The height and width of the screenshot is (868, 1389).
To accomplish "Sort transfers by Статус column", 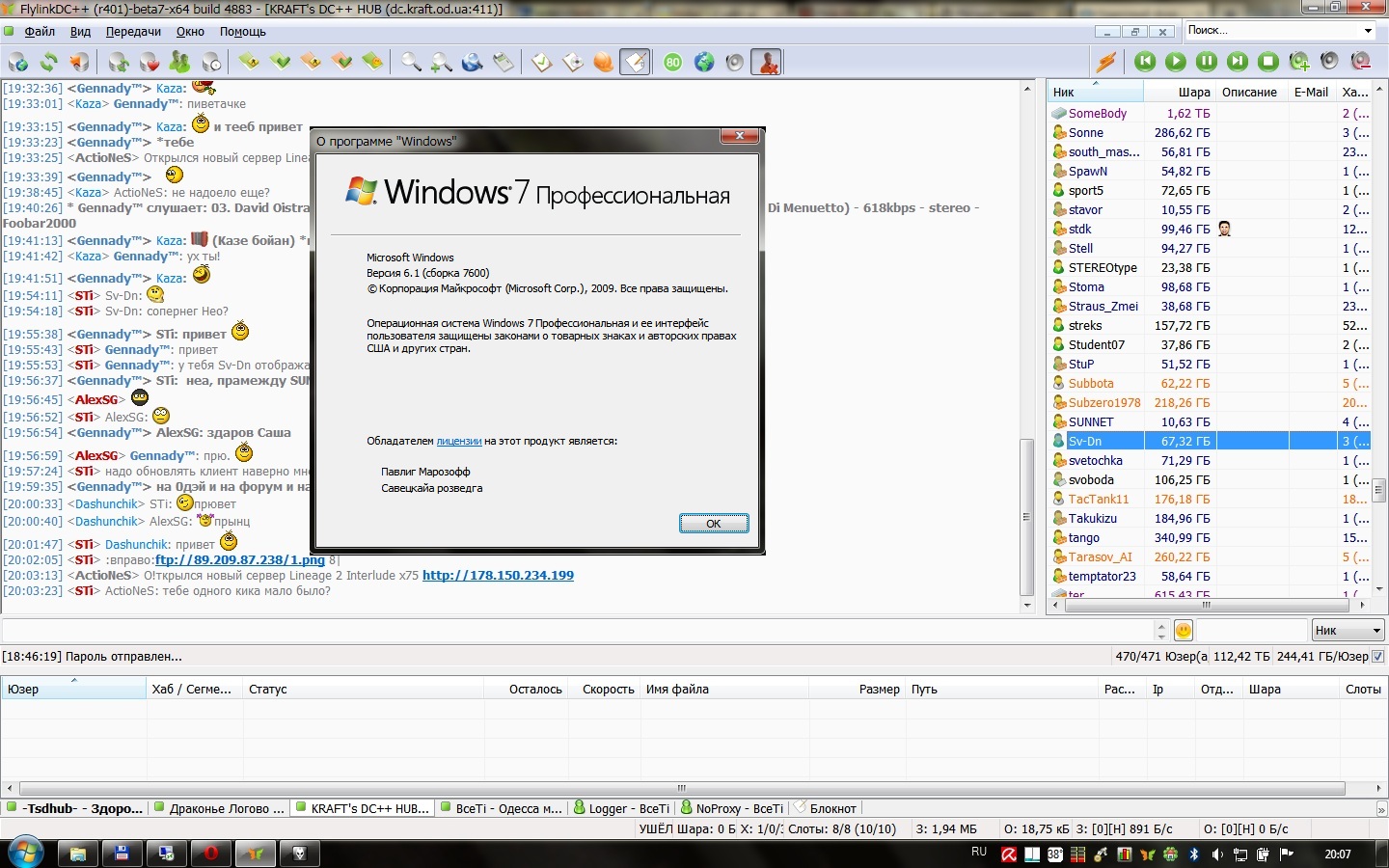I will (x=363, y=690).
